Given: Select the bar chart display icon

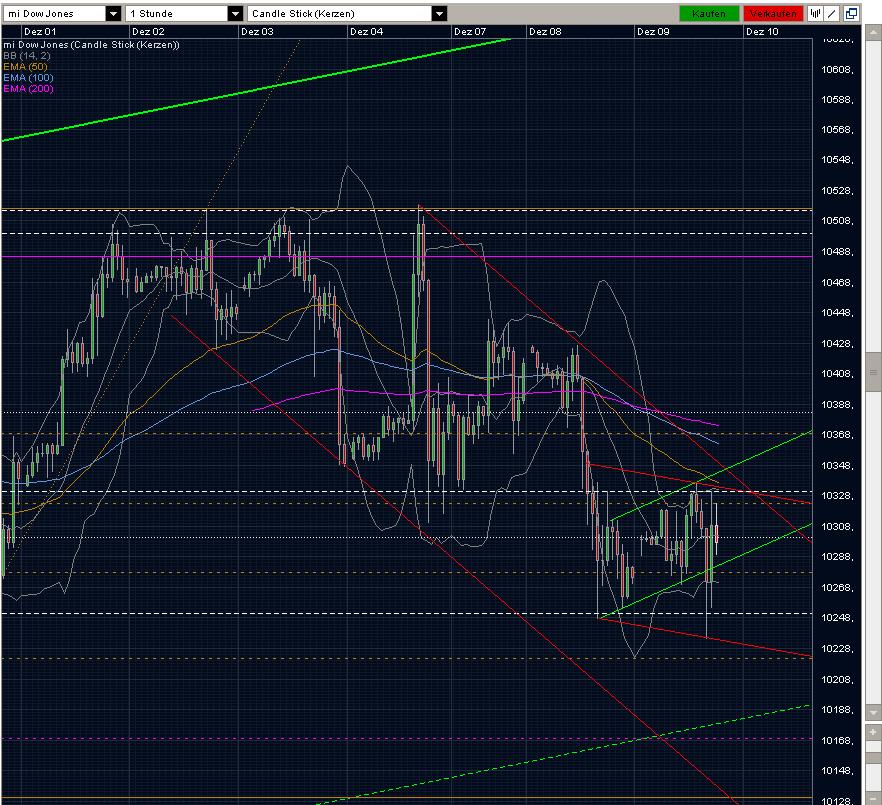Looking at the screenshot, I should coord(815,13).
